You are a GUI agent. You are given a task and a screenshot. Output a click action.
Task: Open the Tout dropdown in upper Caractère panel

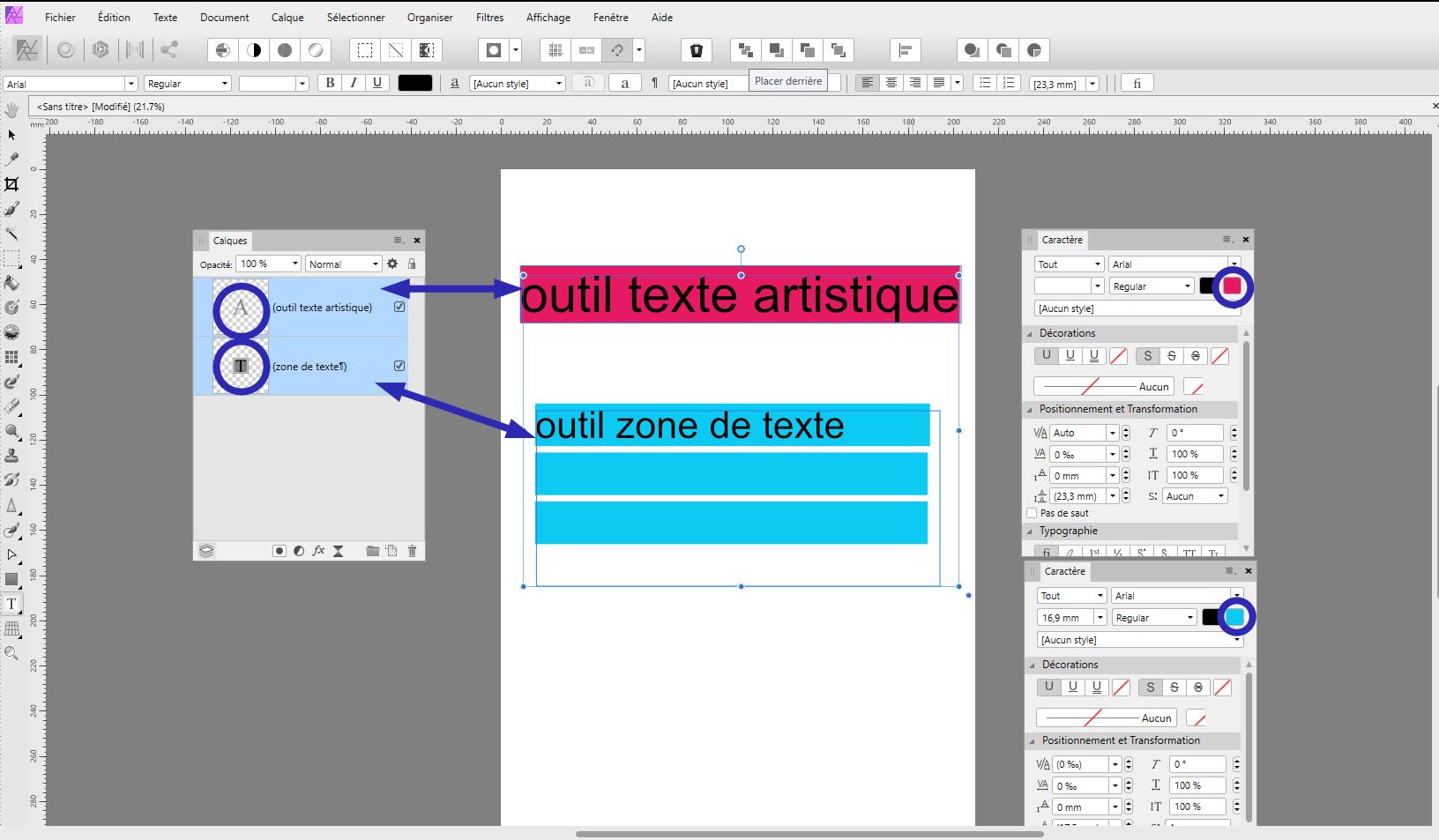[1069, 264]
